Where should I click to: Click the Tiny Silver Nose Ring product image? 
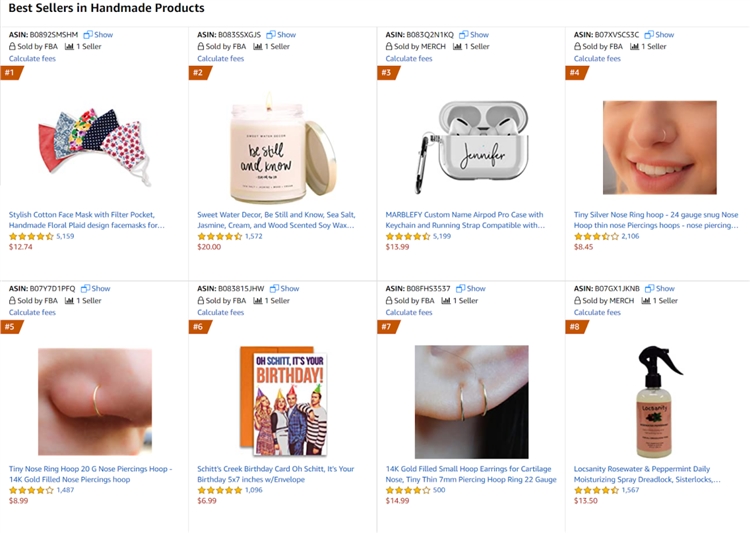click(660, 147)
